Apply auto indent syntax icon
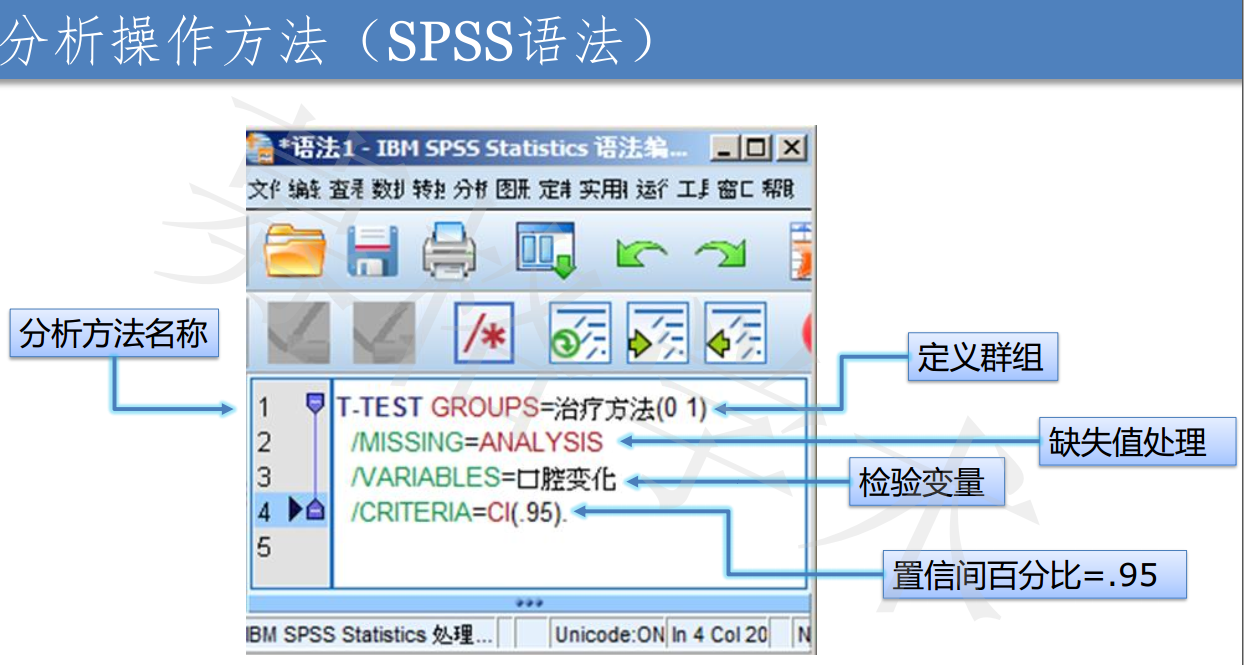Image resolution: width=1244 pixels, height=665 pixels. (579, 332)
